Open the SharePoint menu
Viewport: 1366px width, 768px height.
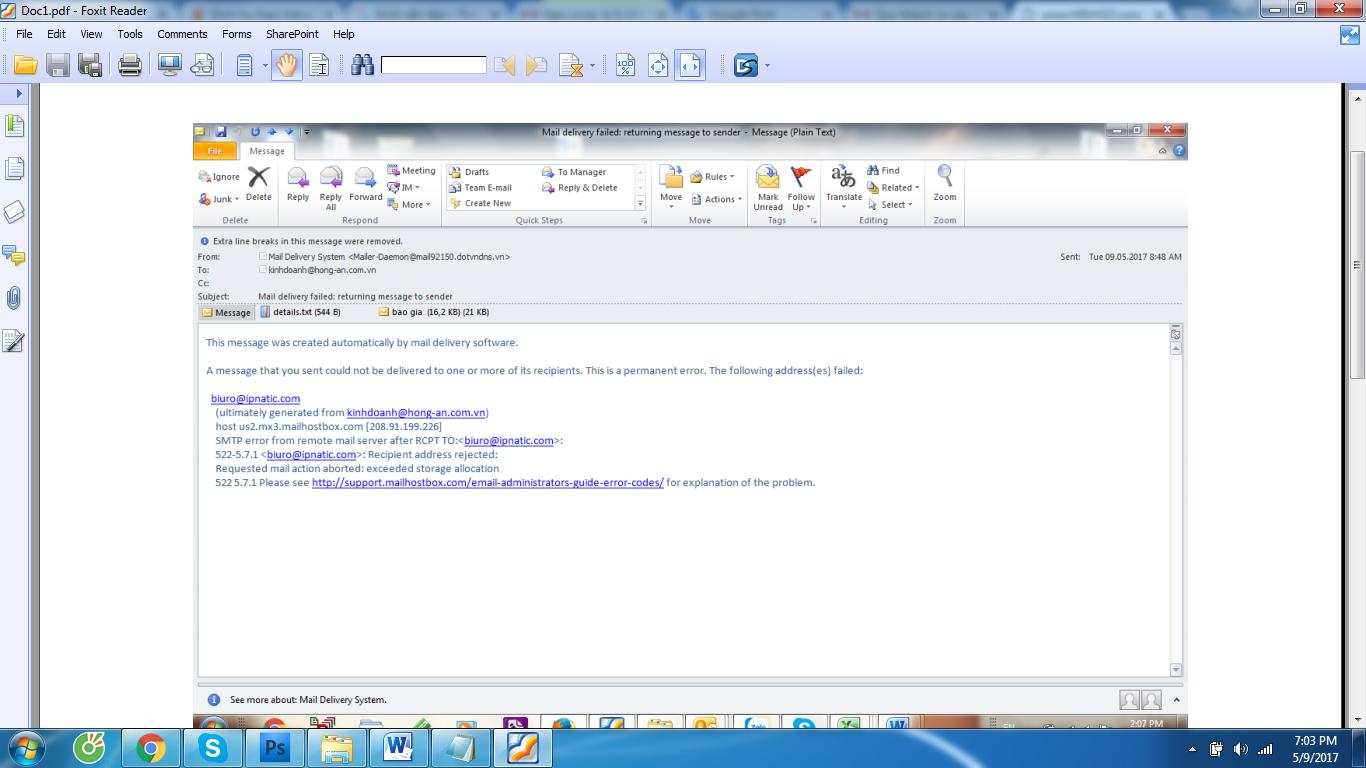[x=292, y=34]
